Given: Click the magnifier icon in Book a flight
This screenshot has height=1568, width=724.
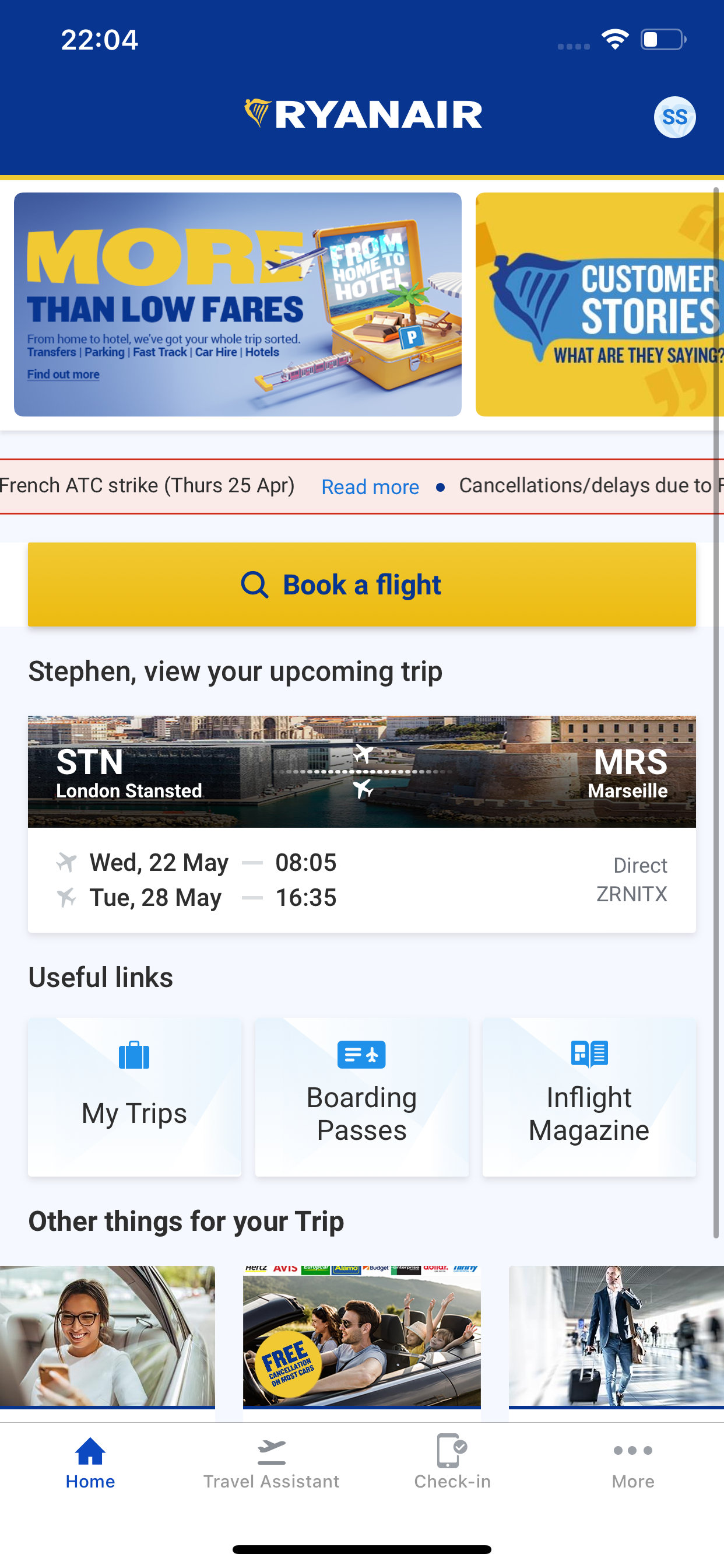Looking at the screenshot, I should 254,585.
